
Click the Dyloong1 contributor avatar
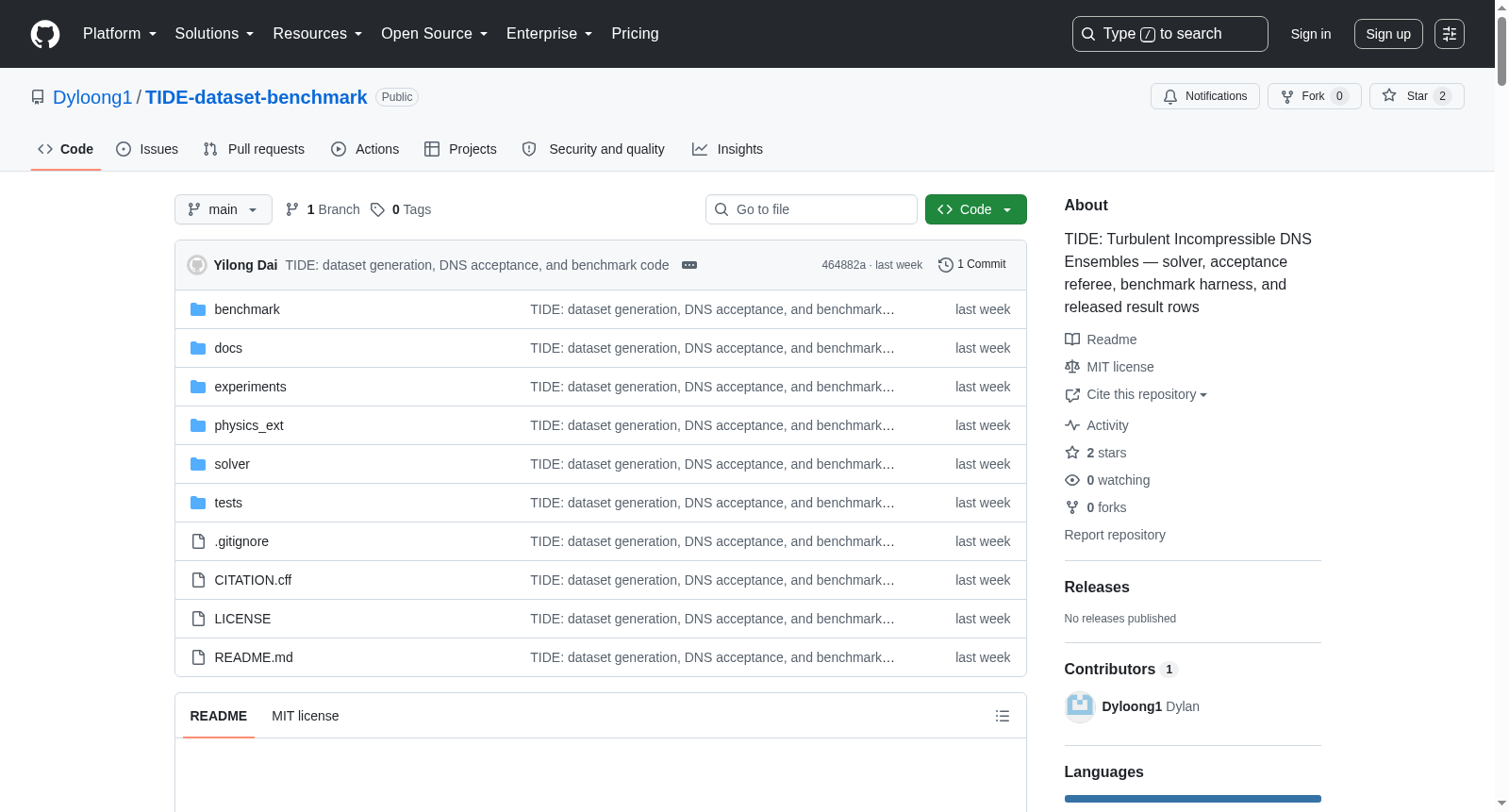(1080, 706)
